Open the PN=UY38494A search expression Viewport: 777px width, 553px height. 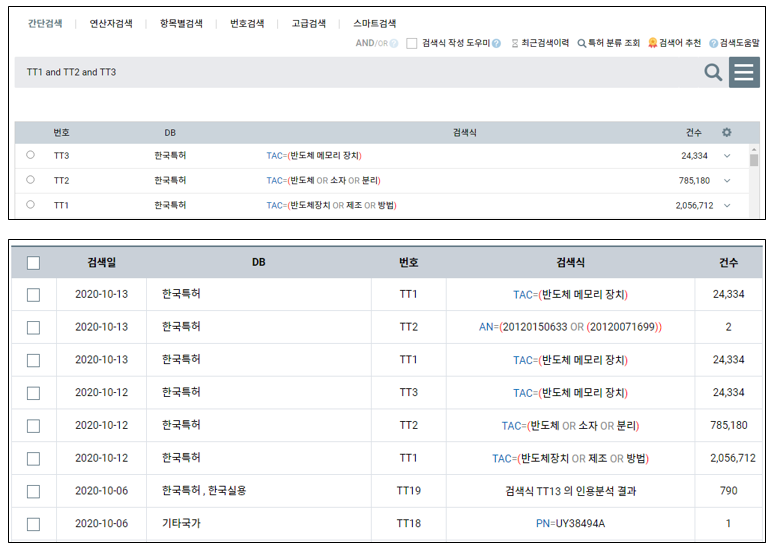[570, 523]
